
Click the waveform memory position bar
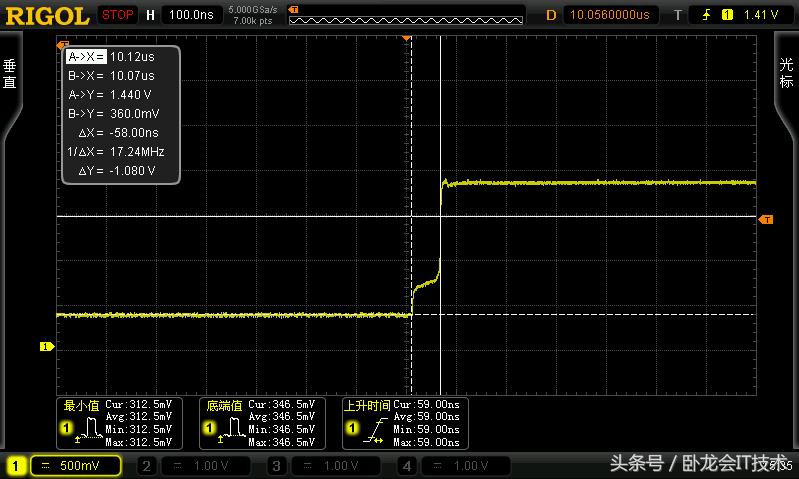tap(405, 16)
